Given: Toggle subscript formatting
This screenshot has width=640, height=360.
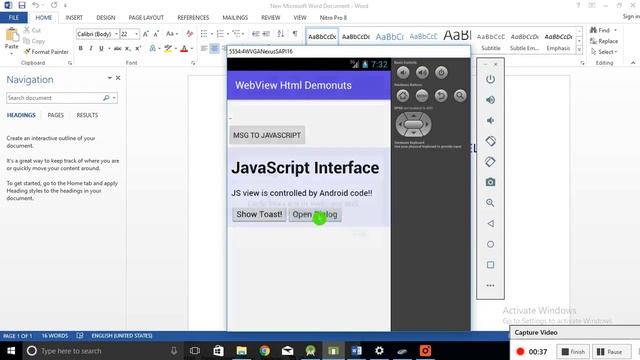Looking at the screenshot, I should (x=128, y=49).
